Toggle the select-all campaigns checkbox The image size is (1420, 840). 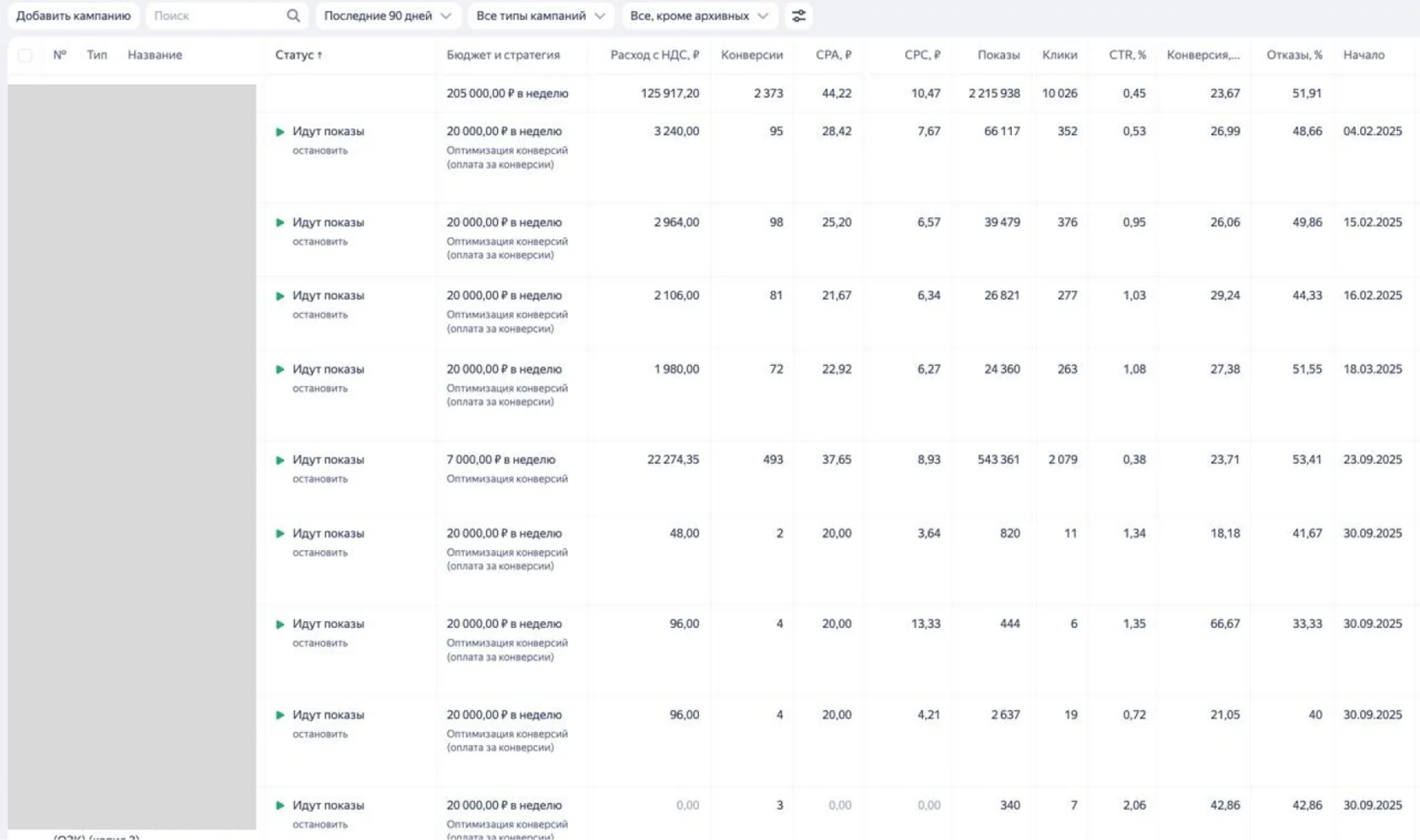click(x=25, y=55)
